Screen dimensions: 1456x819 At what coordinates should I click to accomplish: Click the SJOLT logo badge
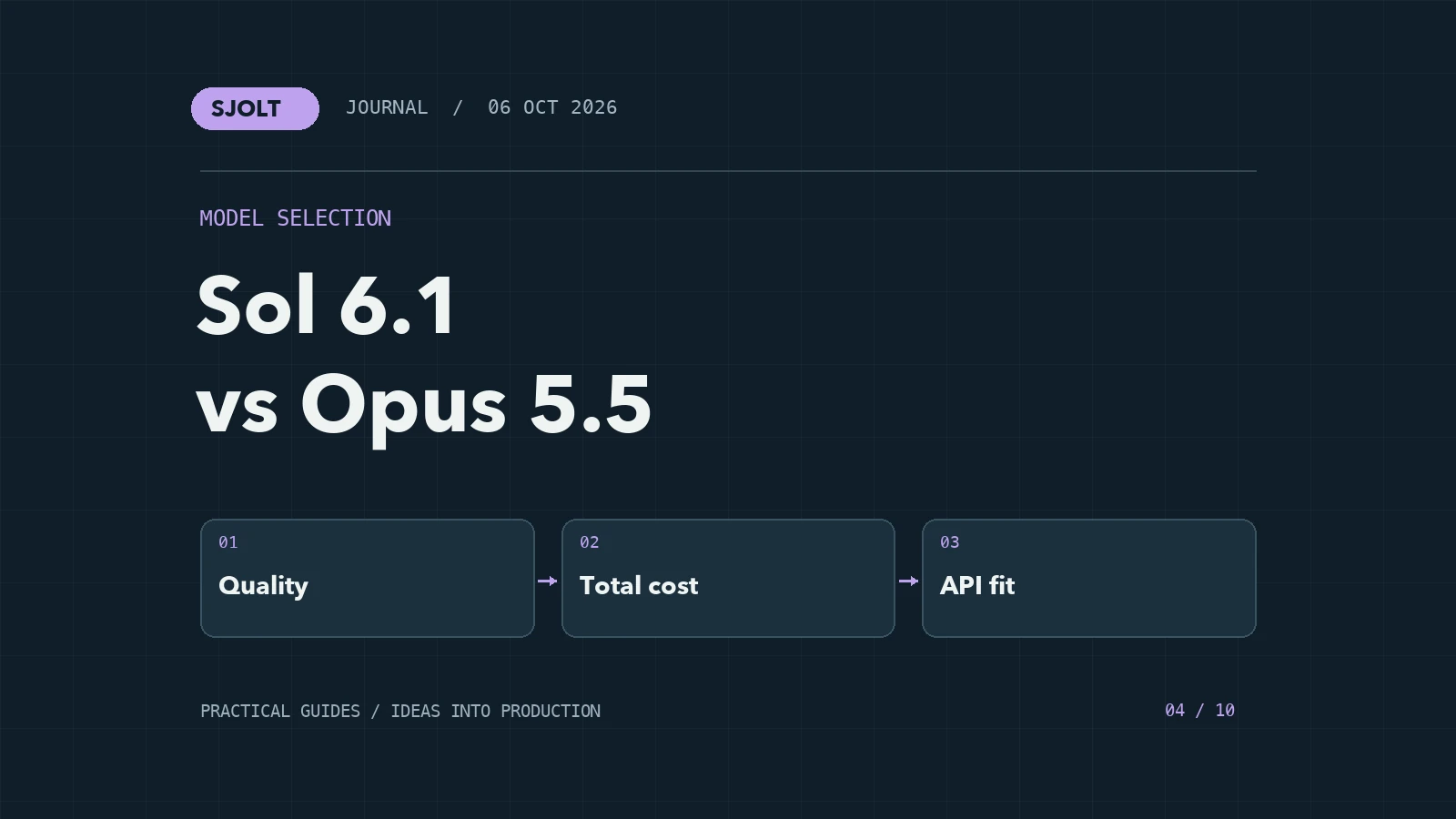[x=255, y=108]
